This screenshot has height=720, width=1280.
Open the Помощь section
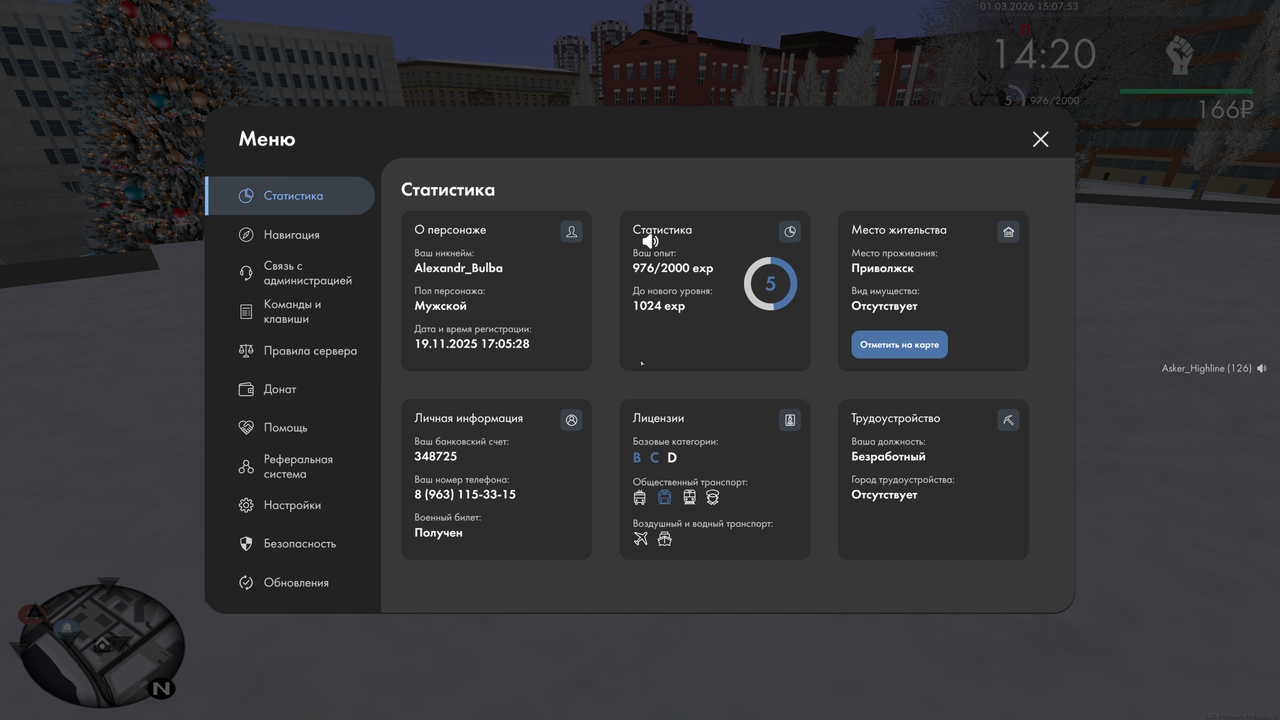pyautogui.click(x=291, y=428)
